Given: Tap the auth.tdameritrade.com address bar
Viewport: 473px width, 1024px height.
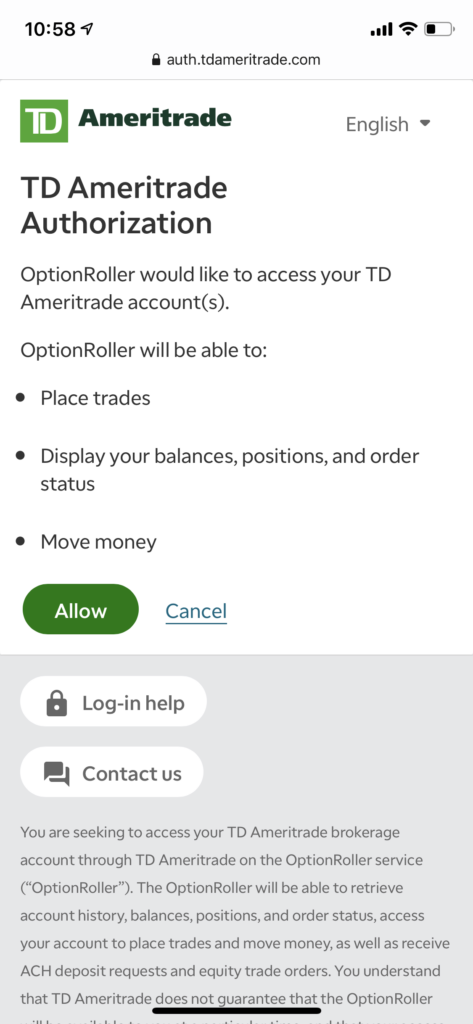Looking at the screenshot, I should pyautogui.click(x=236, y=60).
